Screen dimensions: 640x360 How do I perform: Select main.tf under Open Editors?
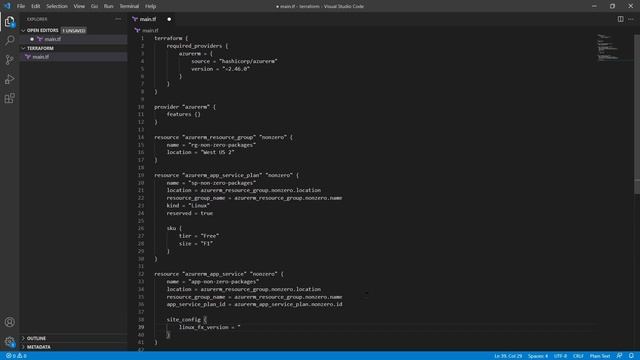pos(73,39)
